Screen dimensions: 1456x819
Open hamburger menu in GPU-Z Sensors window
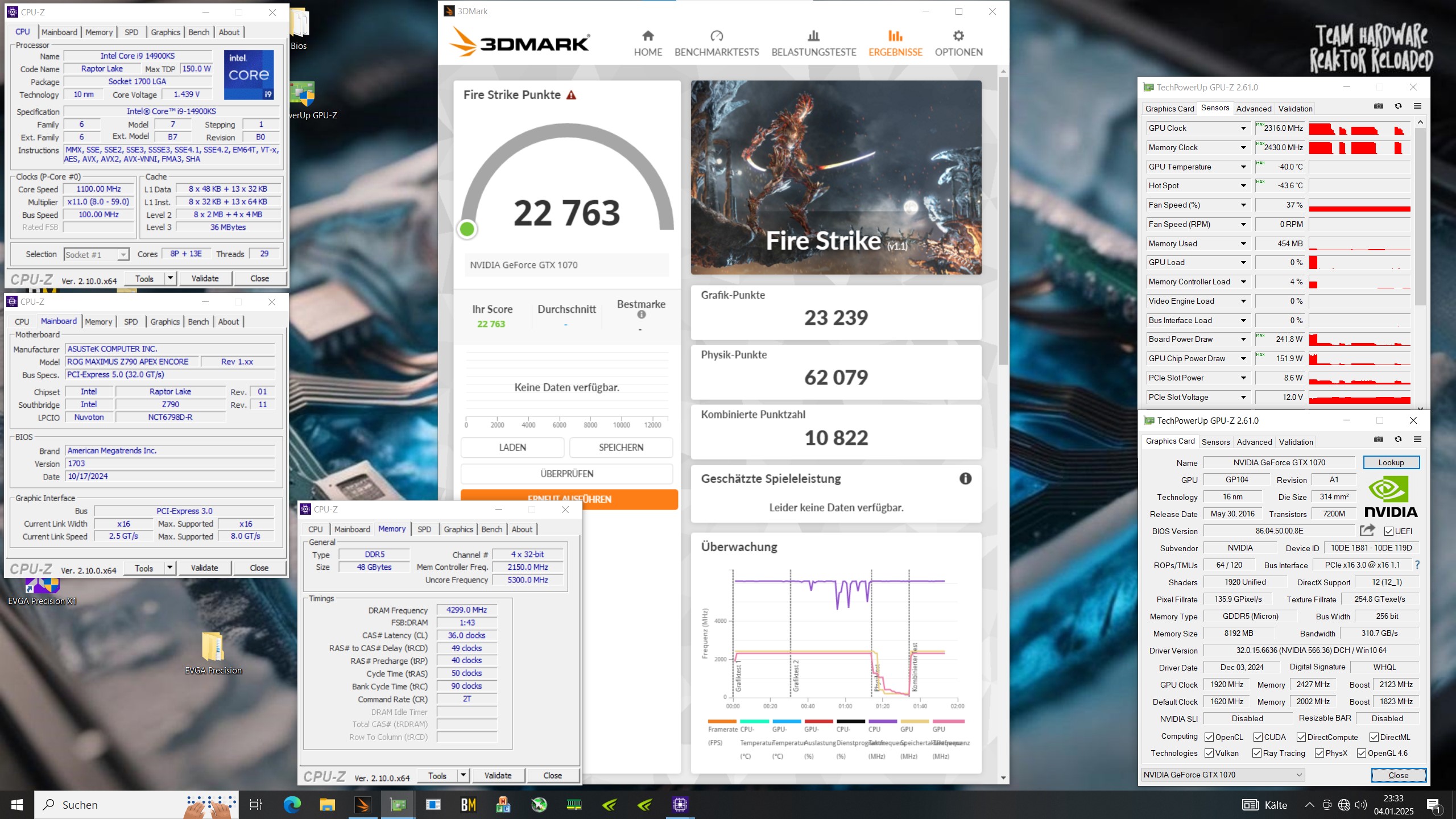coord(1417,106)
